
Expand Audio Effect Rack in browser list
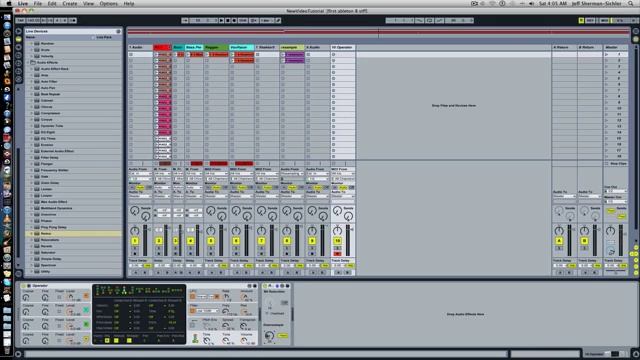[32, 69]
